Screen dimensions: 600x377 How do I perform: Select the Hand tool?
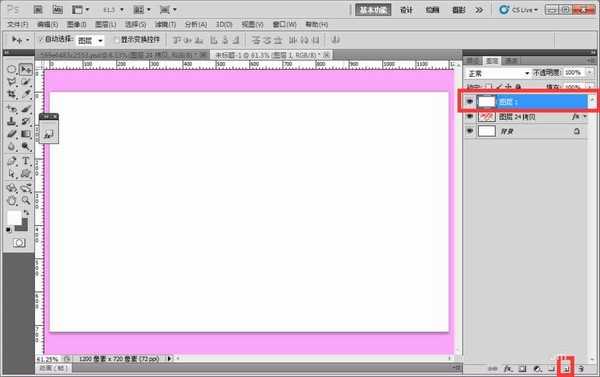[11, 201]
